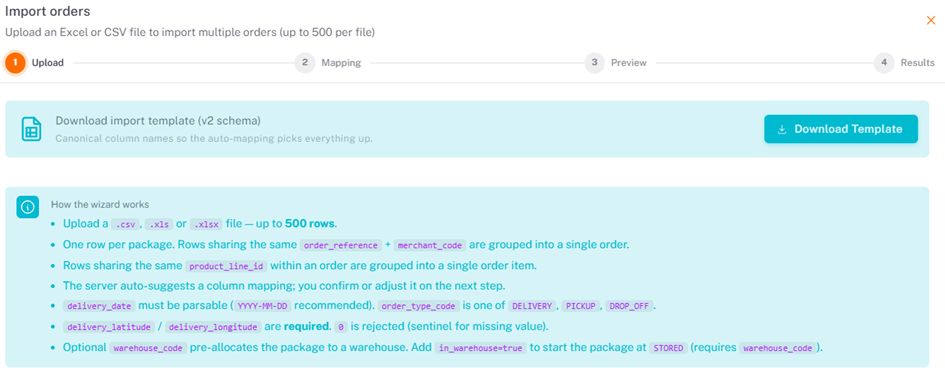Select step 1 Upload circle
Image resolution: width=945 pixels, height=375 pixels.
point(15,63)
